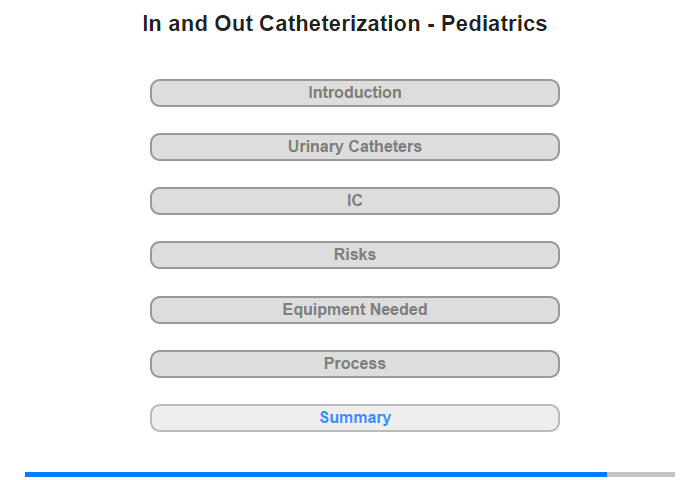
Task: Jump to the Introduction menu item
Action: [x=354, y=93]
